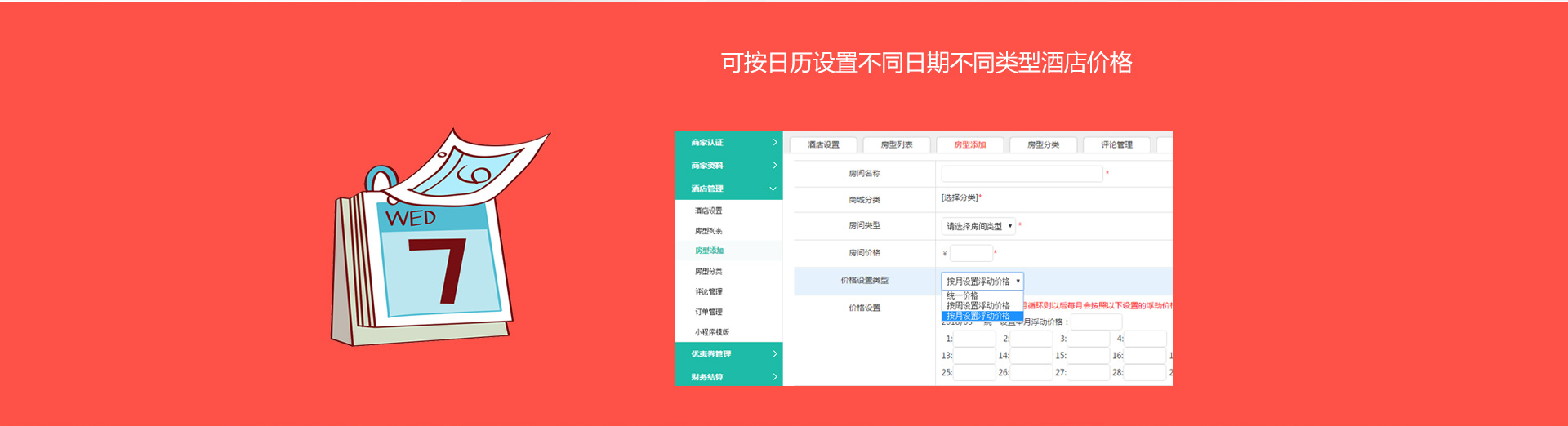Focus the 房间价格 input box
This screenshot has height=426, width=1568.
pyautogui.click(x=971, y=253)
